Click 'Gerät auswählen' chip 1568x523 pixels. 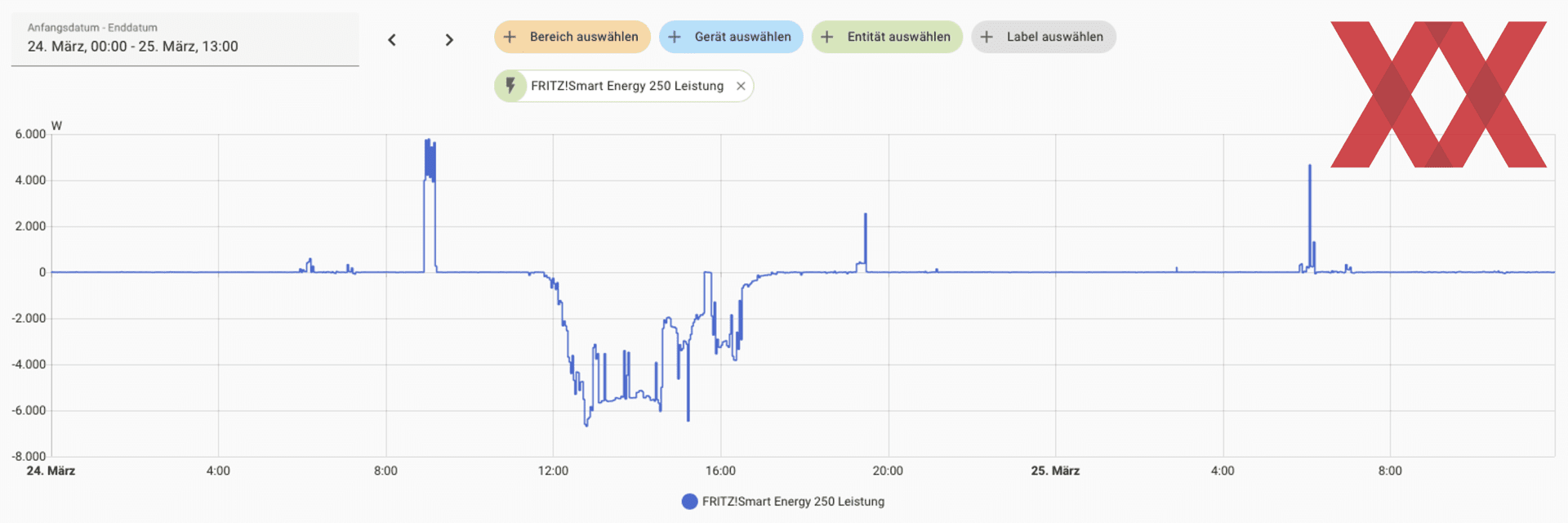[731, 37]
